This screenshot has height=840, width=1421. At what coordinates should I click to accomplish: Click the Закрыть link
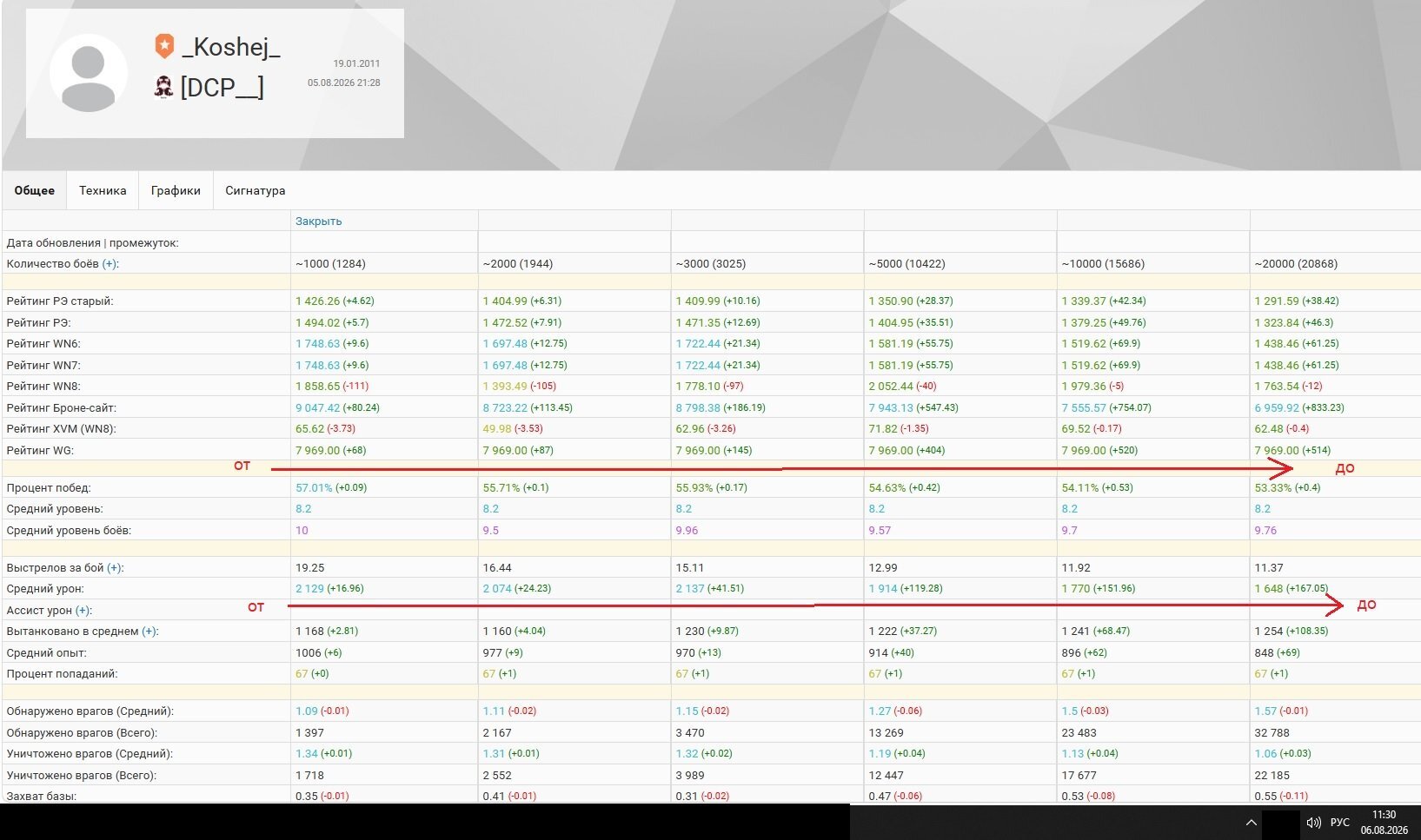pyautogui.click(x=318, y=221)
